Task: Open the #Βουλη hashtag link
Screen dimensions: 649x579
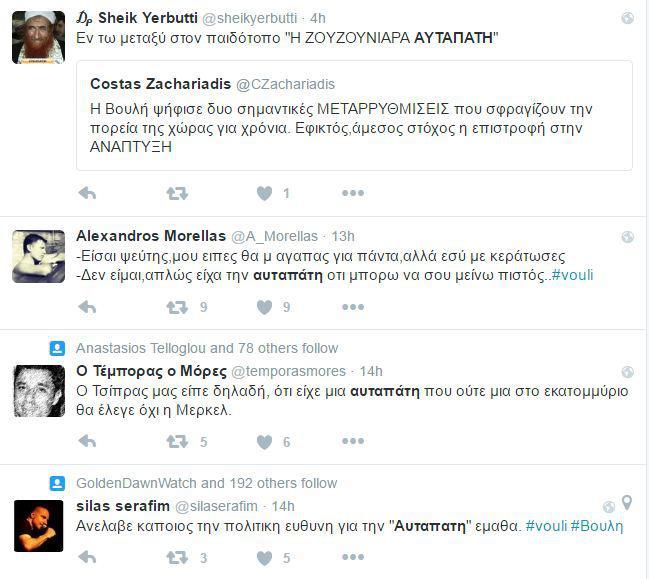Action: pyautogui.click(x=597, y=526)
